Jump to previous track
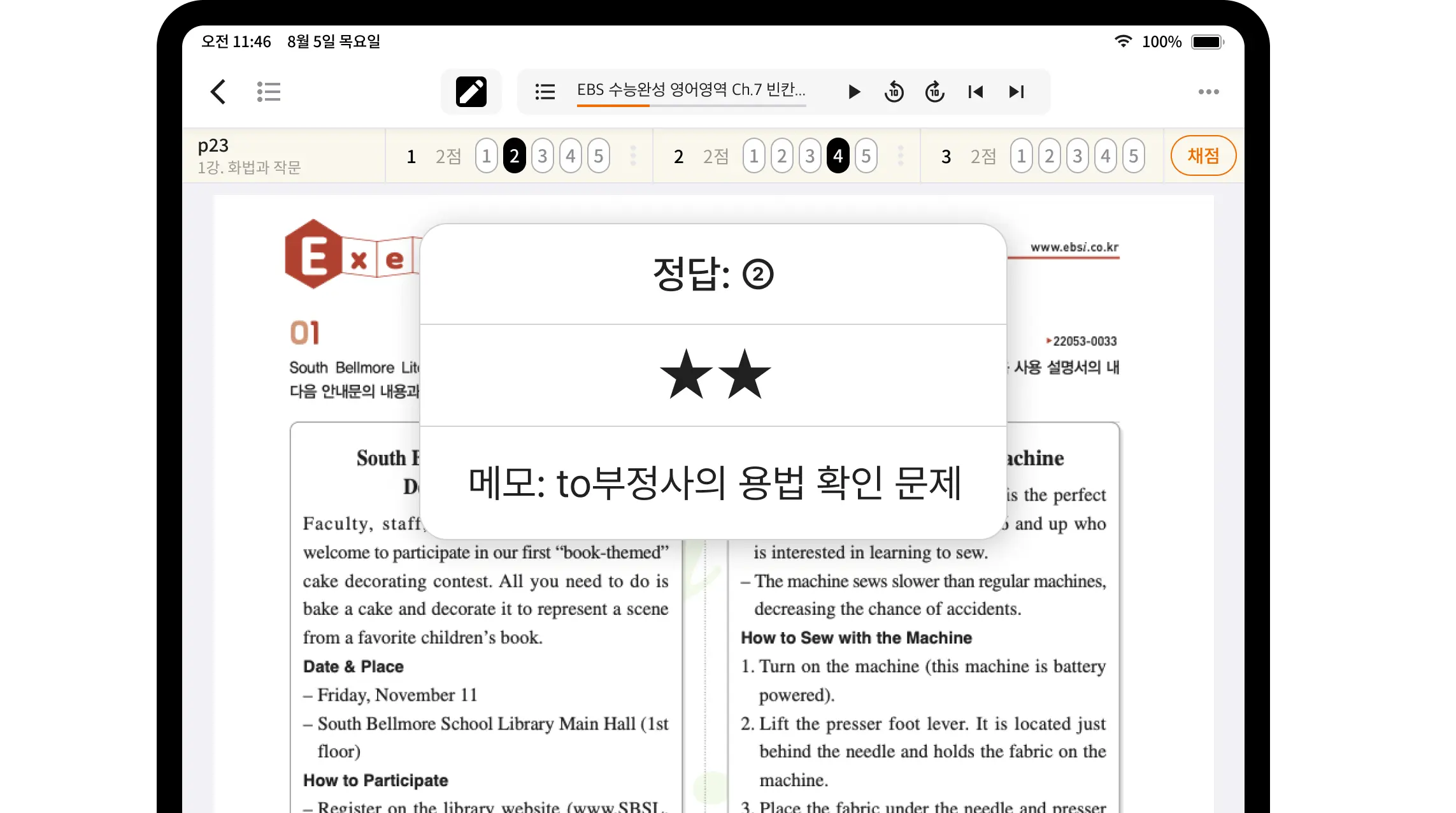Image resolution: width=1456 pixels, height=813 pixels. coord(975,92)
